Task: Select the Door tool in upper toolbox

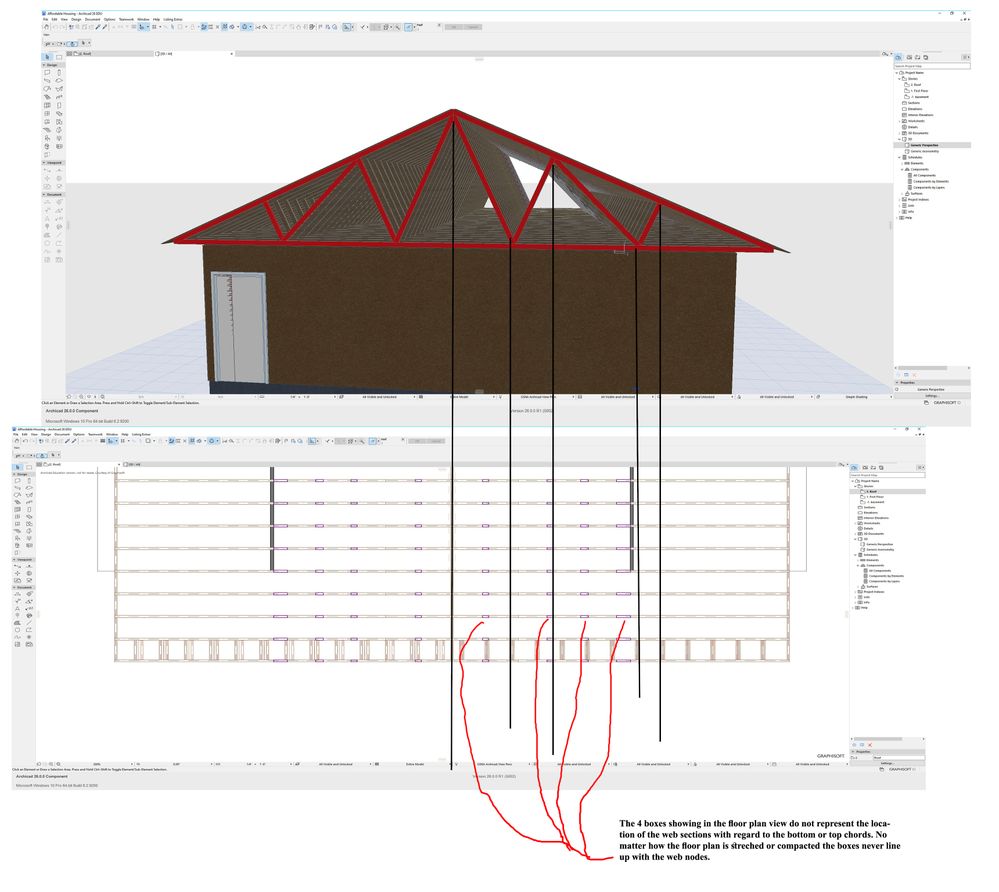Action: coord(59,106)
